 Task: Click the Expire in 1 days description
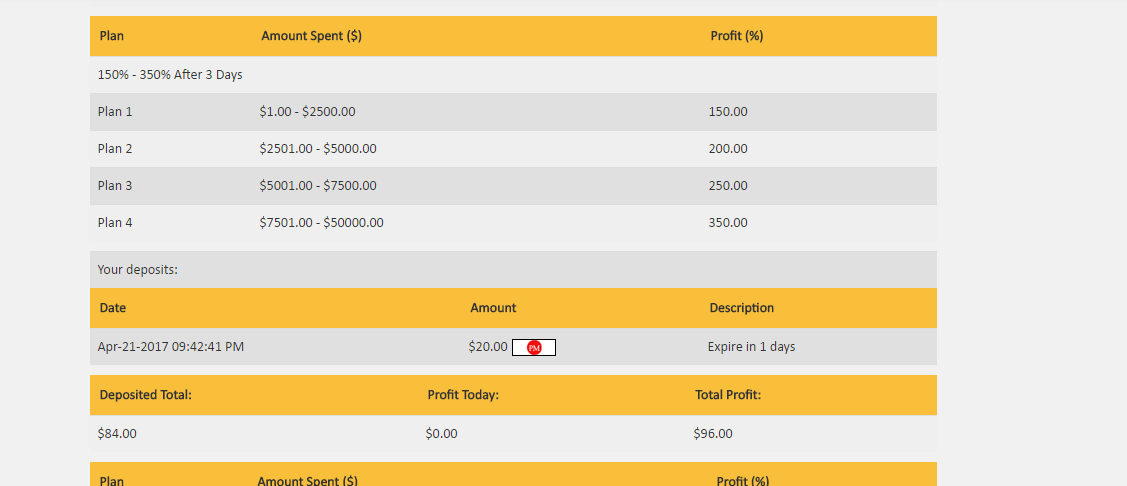(751, 347)
